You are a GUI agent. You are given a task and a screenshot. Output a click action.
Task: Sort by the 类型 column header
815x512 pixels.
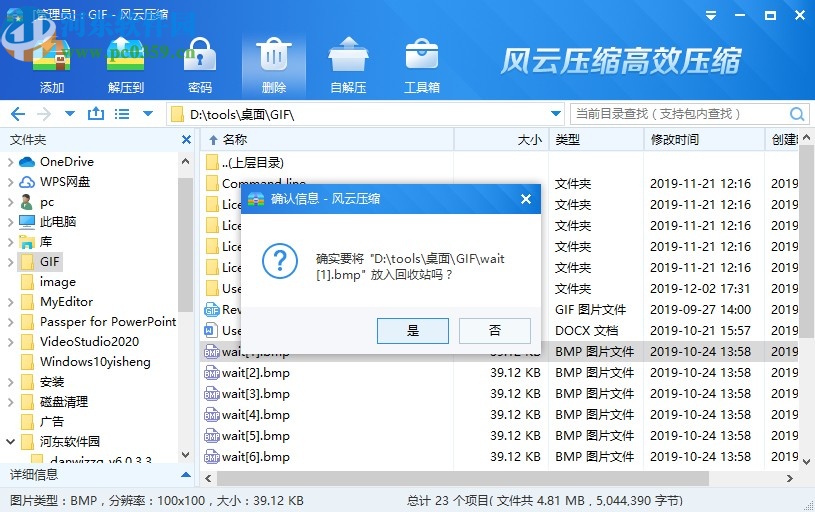pyautogui.click(x=596, y=139)
